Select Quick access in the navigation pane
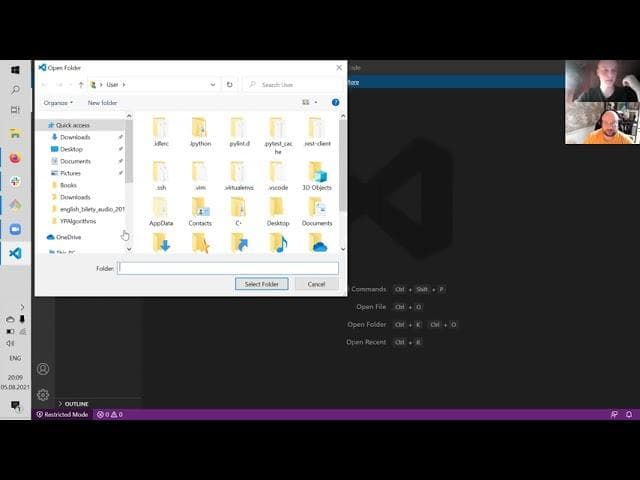 [73, 125]
